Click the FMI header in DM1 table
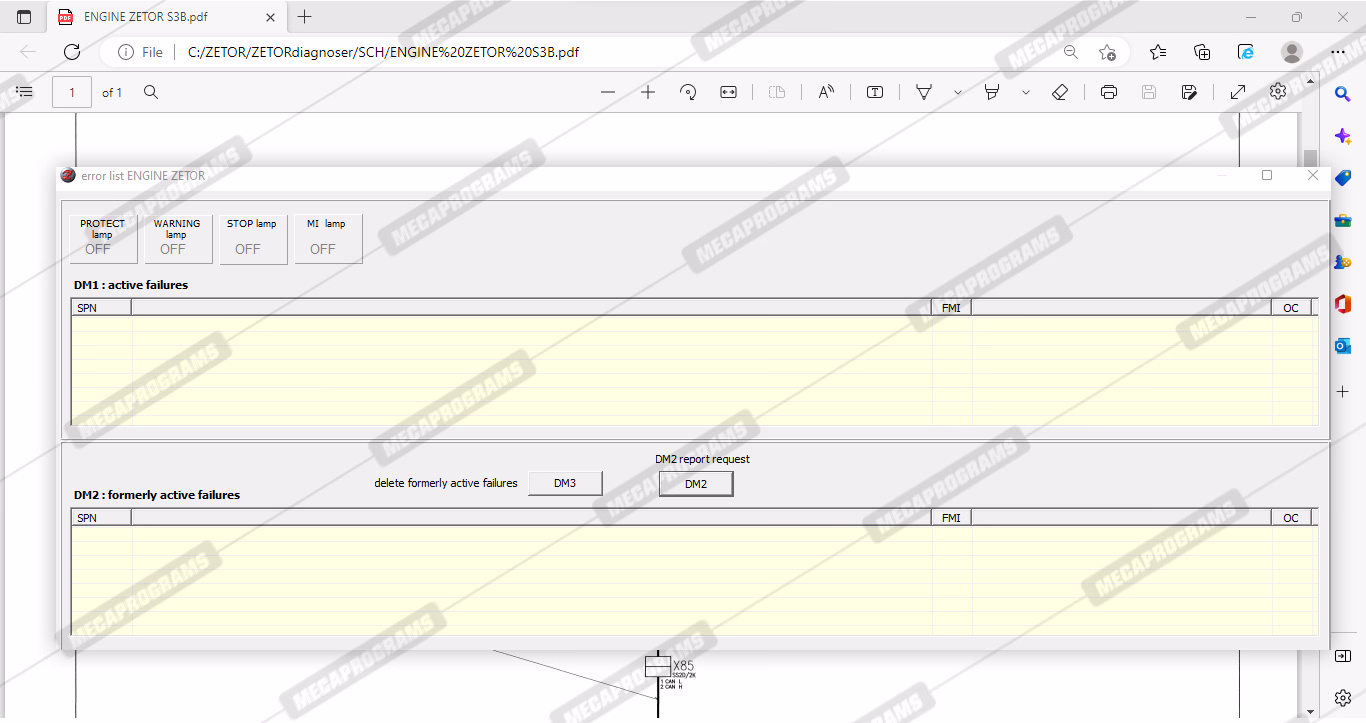Viewport: 1366px width, 723px height. [951, 307]
